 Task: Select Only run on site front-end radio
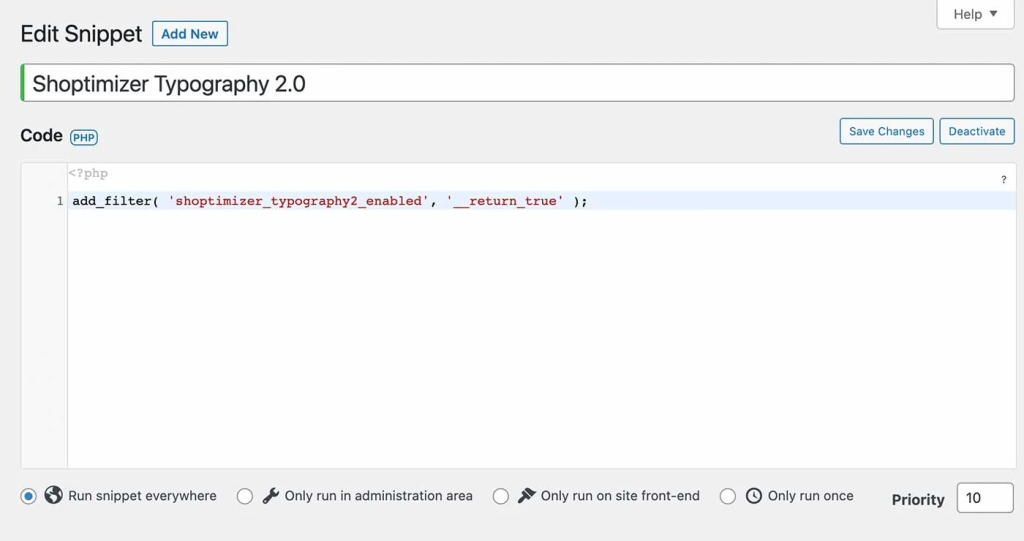click(x=501, y=496)
